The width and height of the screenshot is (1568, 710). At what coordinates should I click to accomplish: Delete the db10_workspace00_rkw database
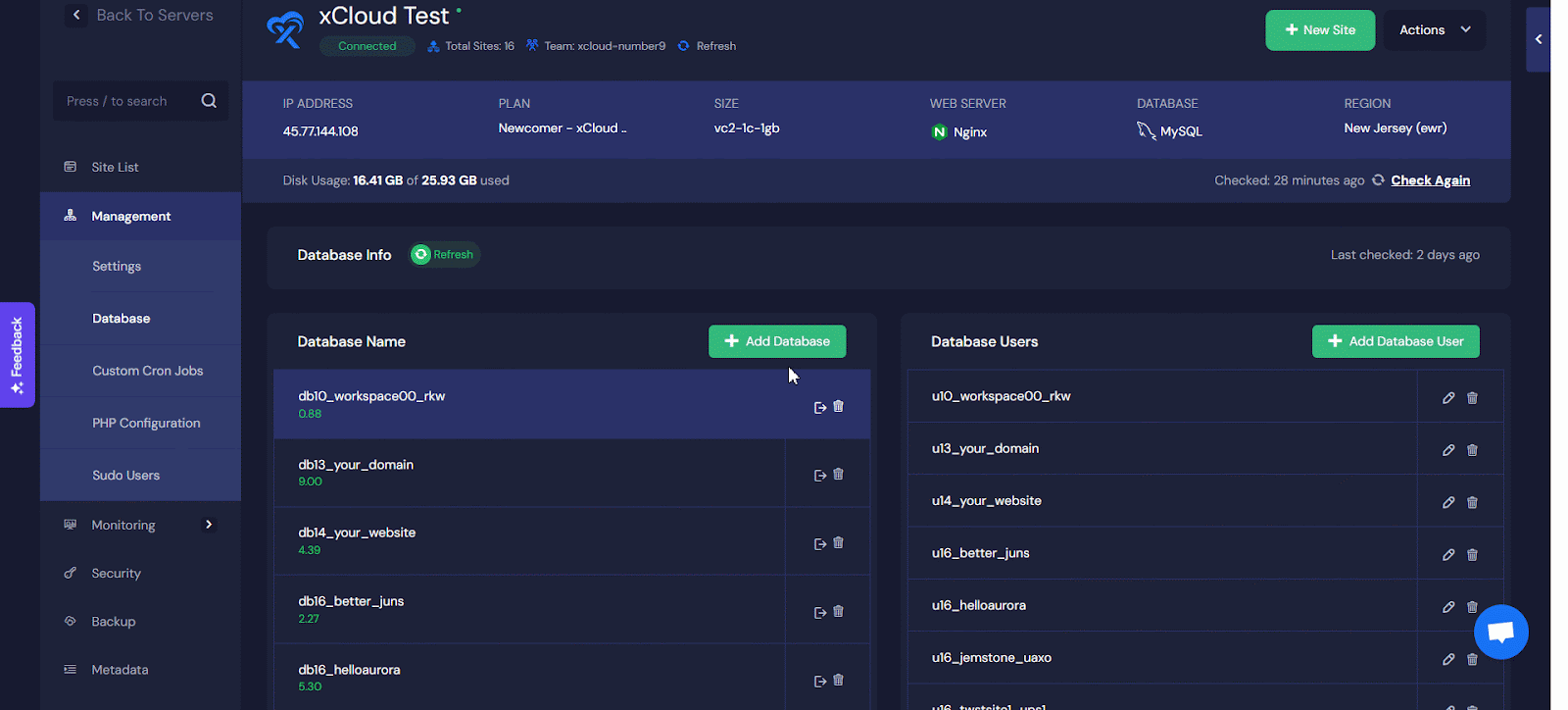click(838, 406)
